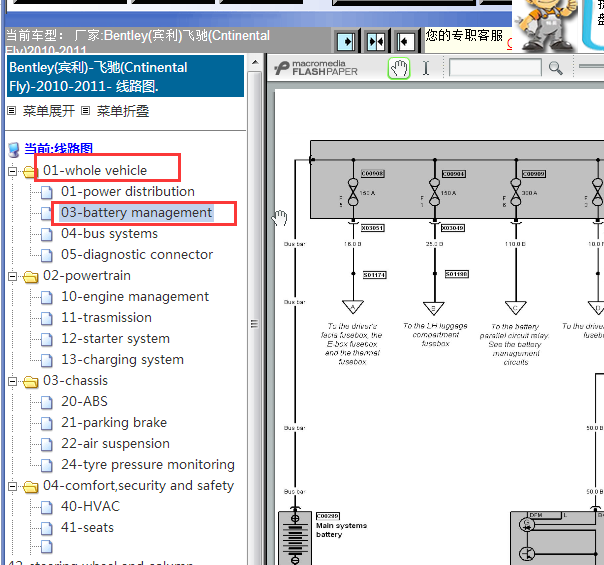
Task: Click the panel splitter grip handle
Action: (x=254, y=324)
